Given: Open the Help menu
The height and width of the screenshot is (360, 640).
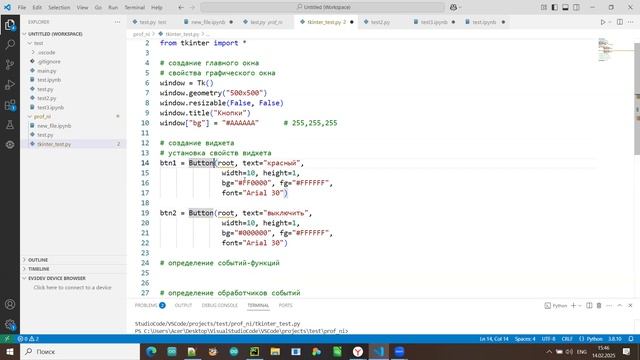Looking at the screenshot, I should (x=156, y=7).
